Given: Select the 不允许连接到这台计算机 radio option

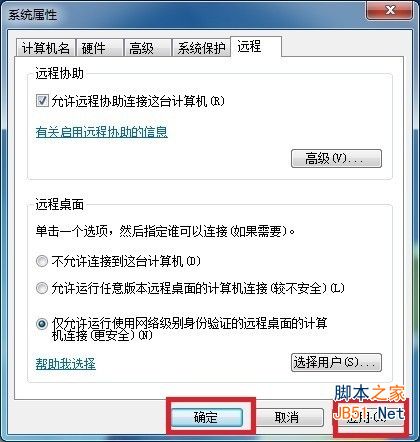Looking at the screenshot, I should [x=42, y=261].
